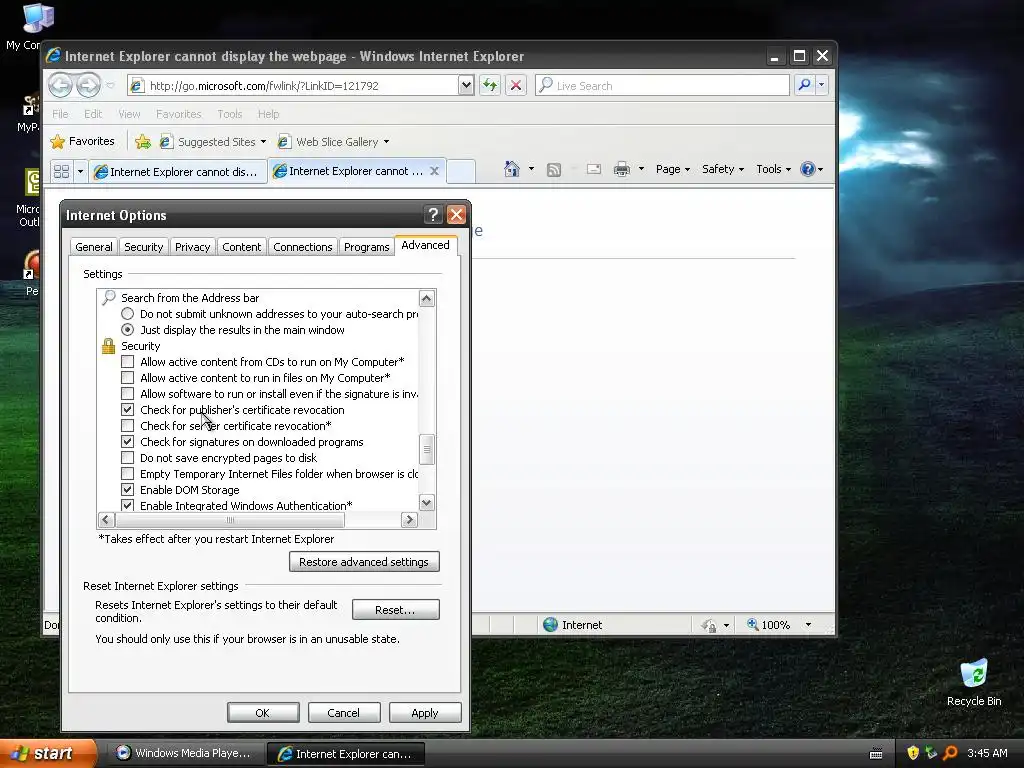Click the Reset... button
This screenshot has height=768, width=1024.
395,610
